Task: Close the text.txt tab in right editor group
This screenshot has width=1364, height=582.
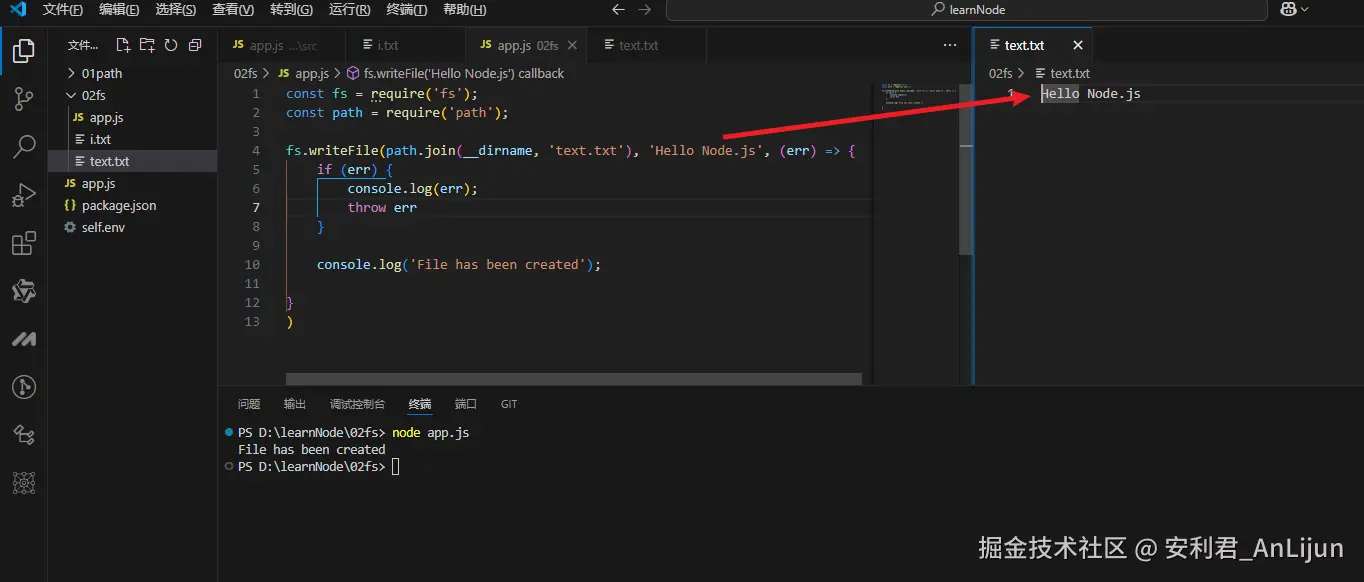Action: click(x=1078, y=45)
